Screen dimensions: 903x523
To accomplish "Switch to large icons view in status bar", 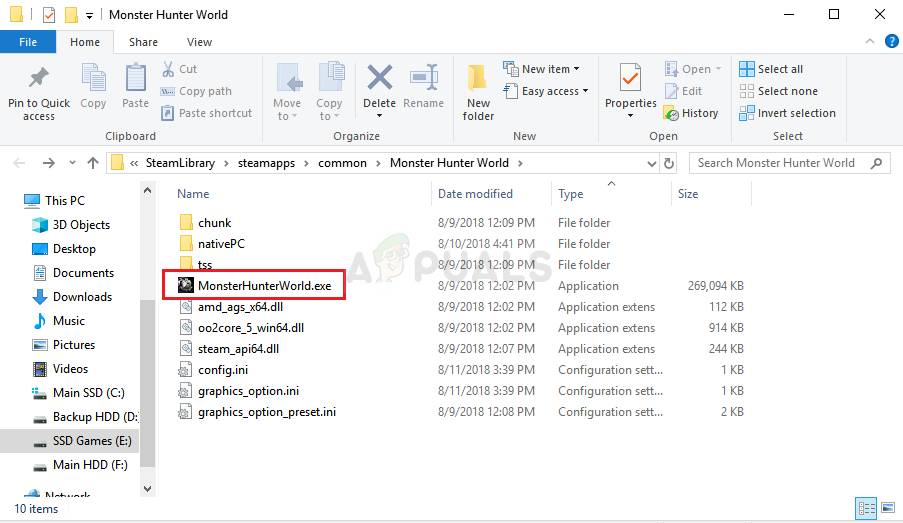I will pos(888,508).
